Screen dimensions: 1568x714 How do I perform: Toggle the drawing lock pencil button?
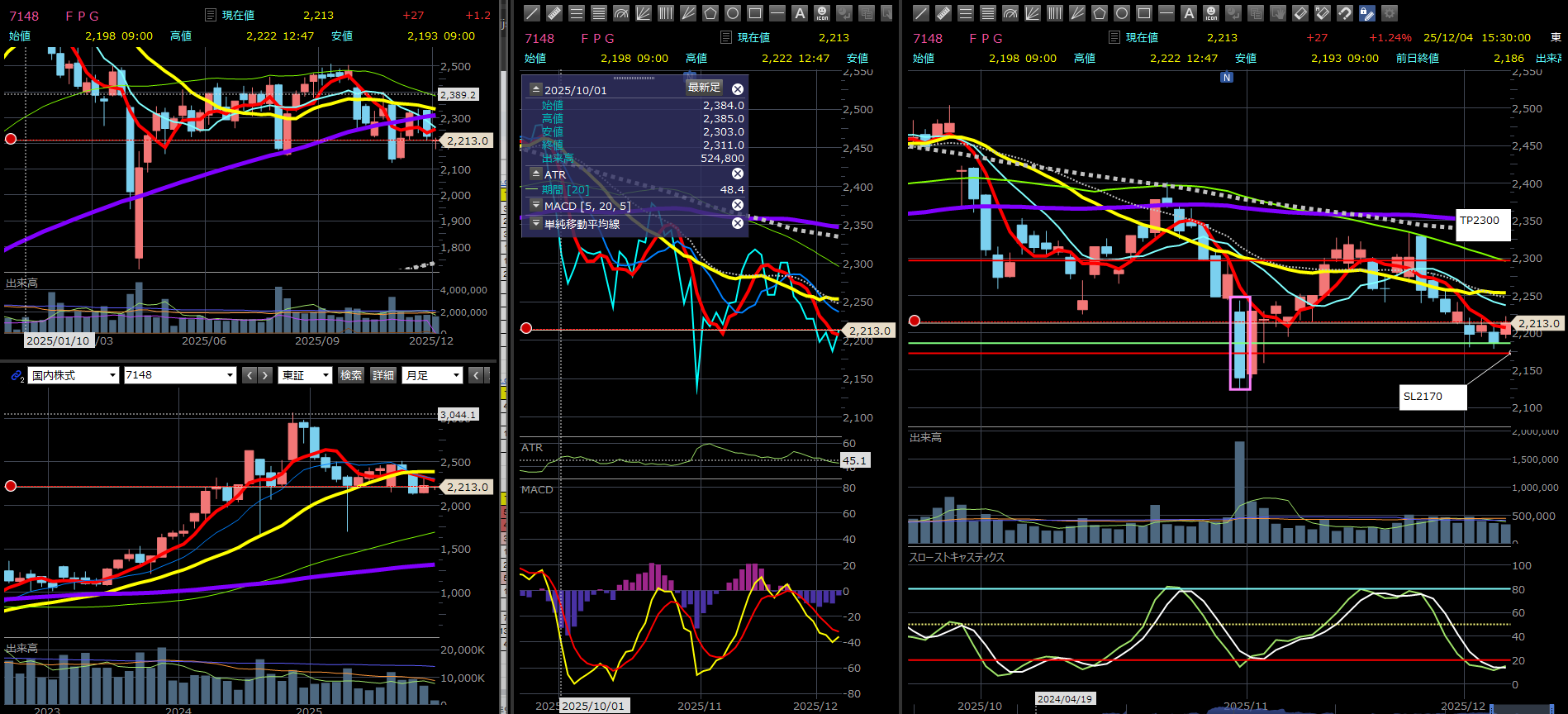click(1367, 13)
